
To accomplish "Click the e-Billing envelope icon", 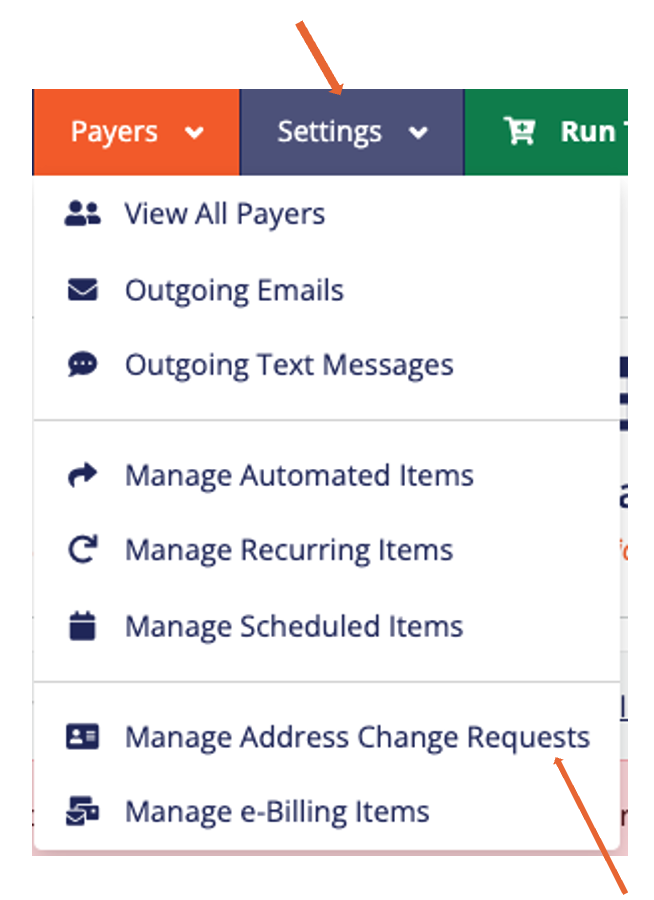I will [x=82, y=811].
